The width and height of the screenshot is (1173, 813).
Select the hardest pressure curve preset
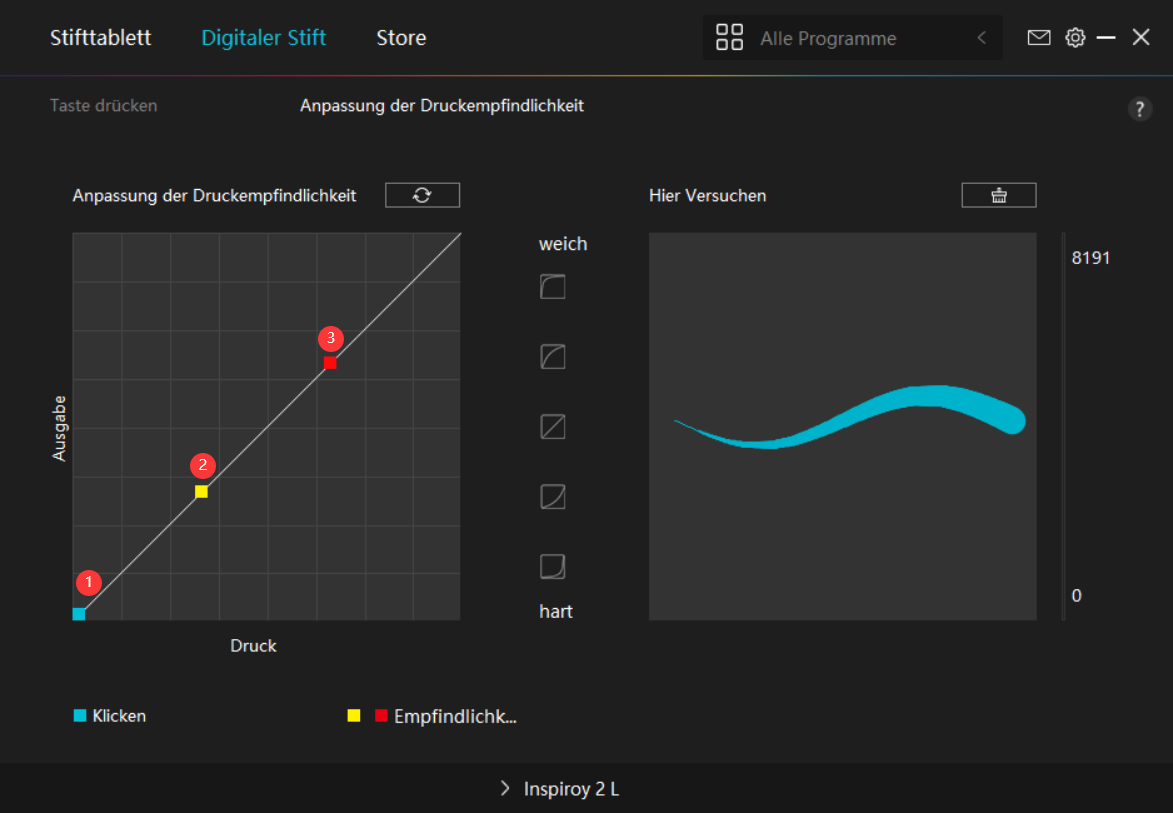pyautogui.click(x=553, y=567)
